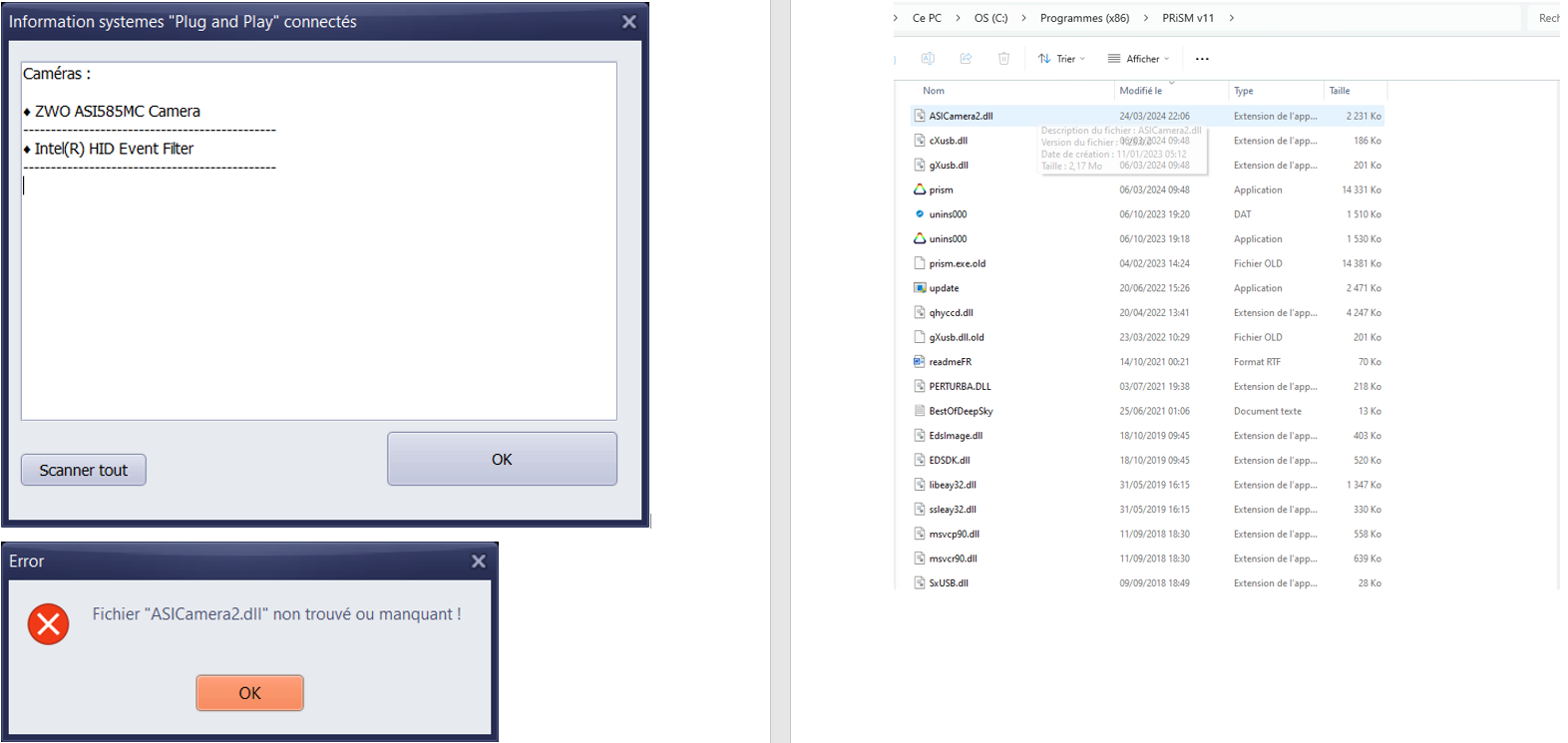This screenshot has height=743, width=1568.
Task: Click OK in Plug and Play dialog
Action: click(502, 459)
